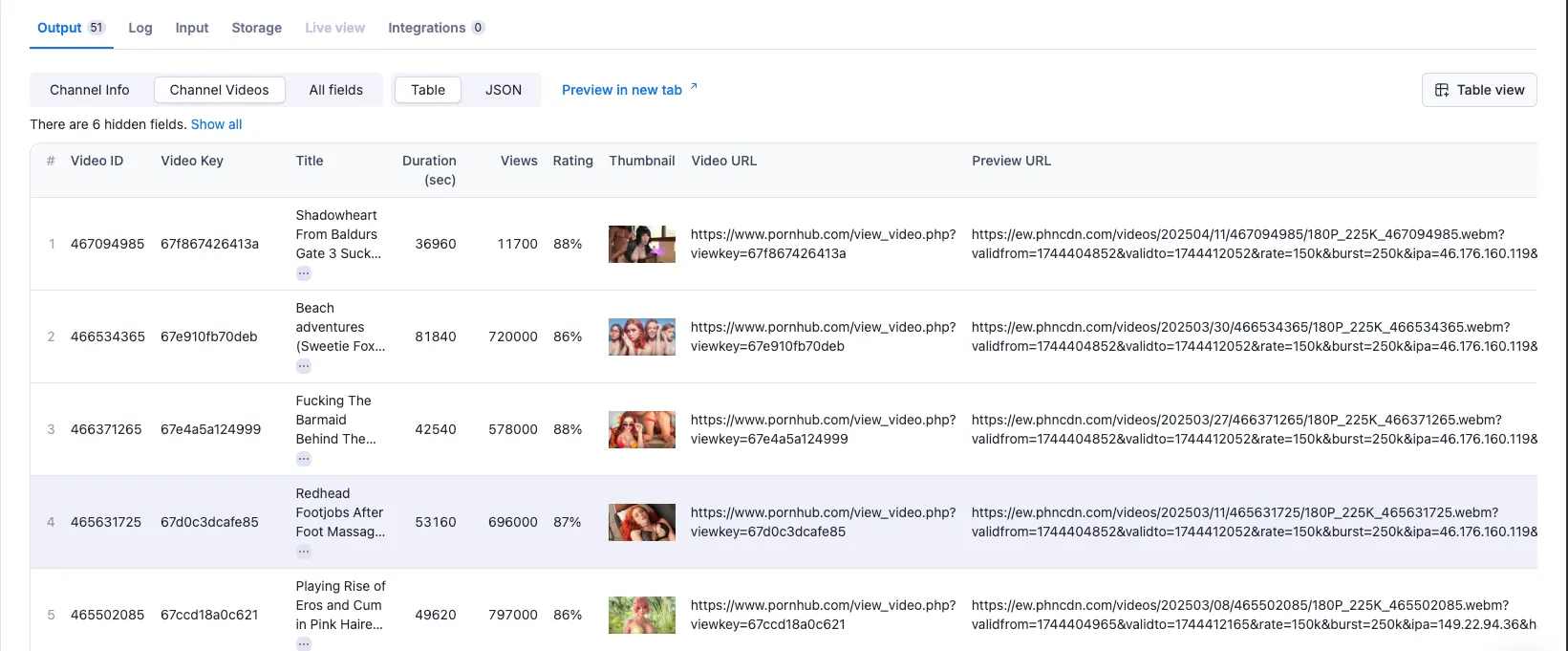
Task: Click the Thumbnail column header
Action: click(642, 161)
